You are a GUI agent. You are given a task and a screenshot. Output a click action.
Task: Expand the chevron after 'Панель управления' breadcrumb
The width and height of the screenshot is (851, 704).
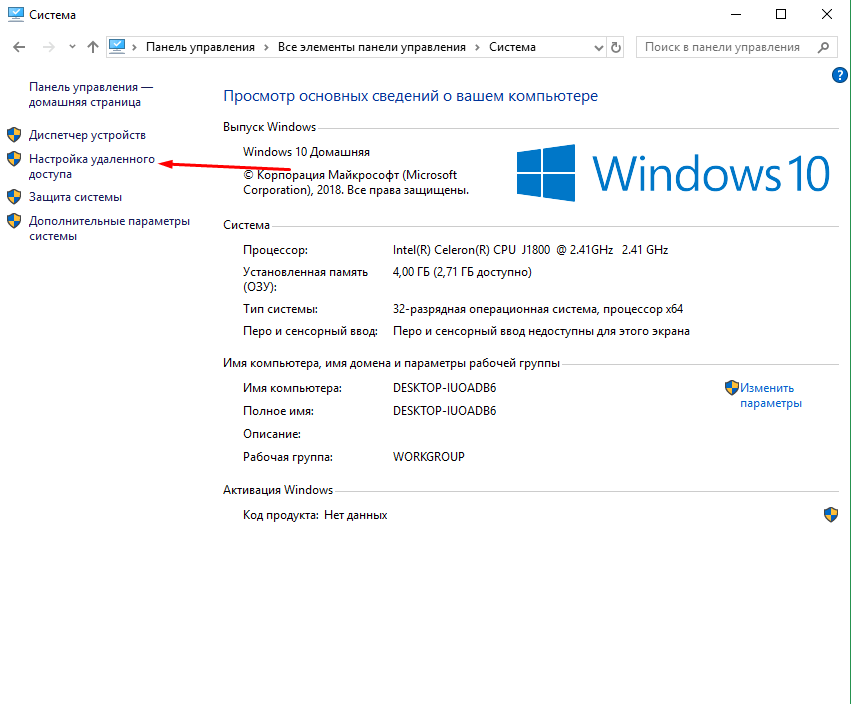(x=266, y=47)
